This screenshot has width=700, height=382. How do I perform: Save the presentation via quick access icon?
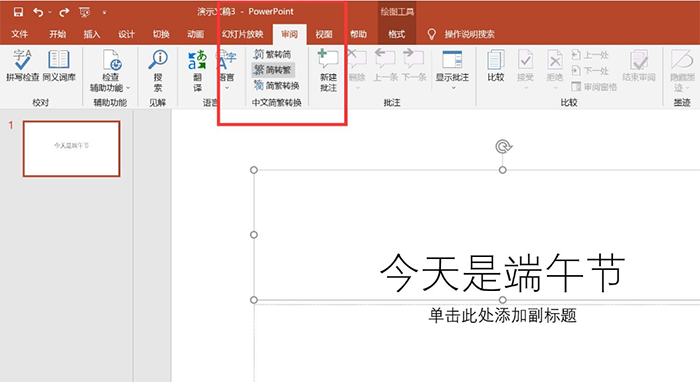coord(18,12)
